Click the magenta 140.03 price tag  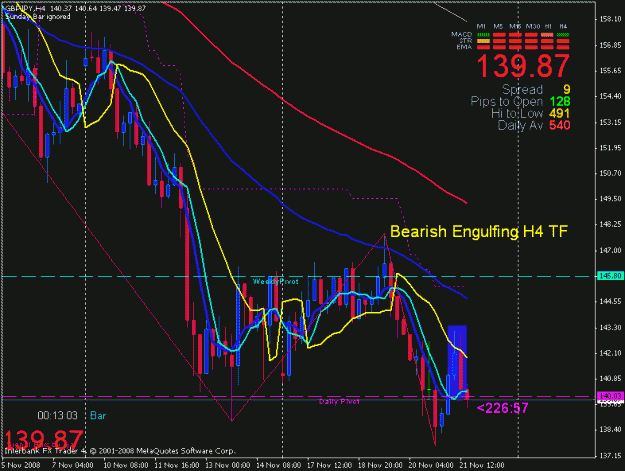[610, 396]
